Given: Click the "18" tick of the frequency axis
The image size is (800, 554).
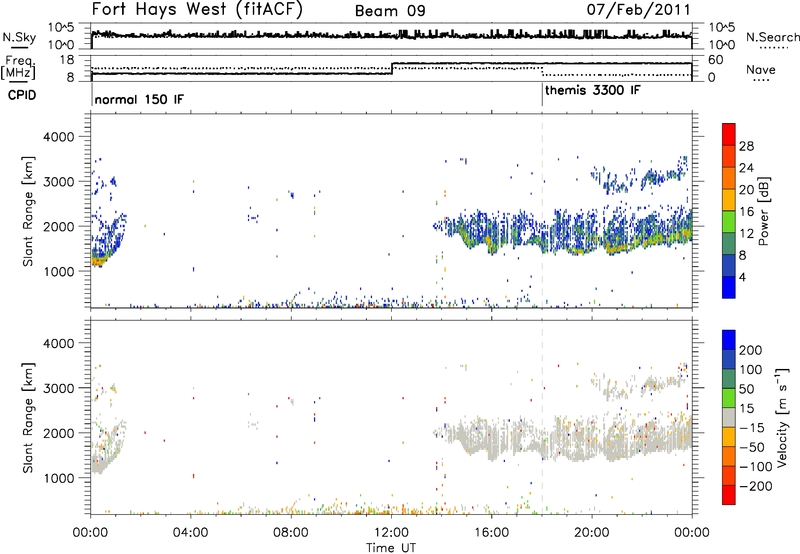Looking at the screenshot, I should click(x=68, y=60).
